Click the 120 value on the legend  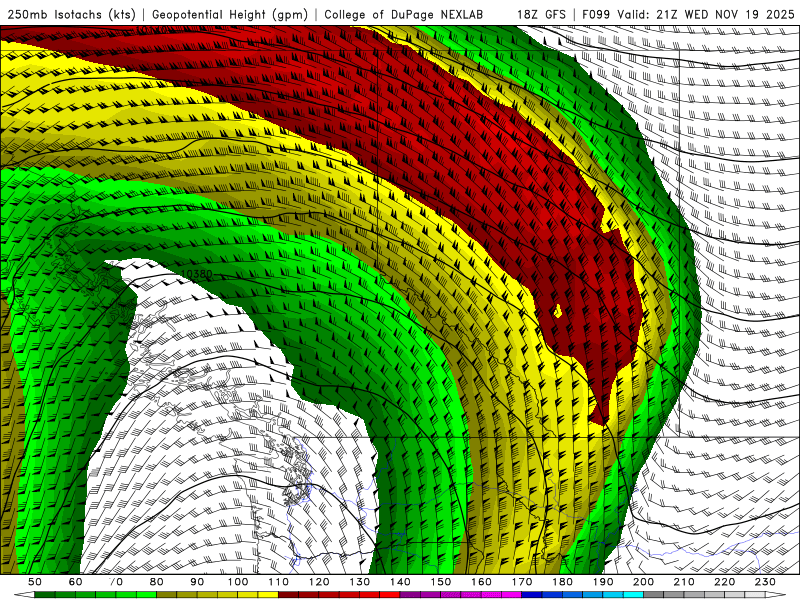319,582
